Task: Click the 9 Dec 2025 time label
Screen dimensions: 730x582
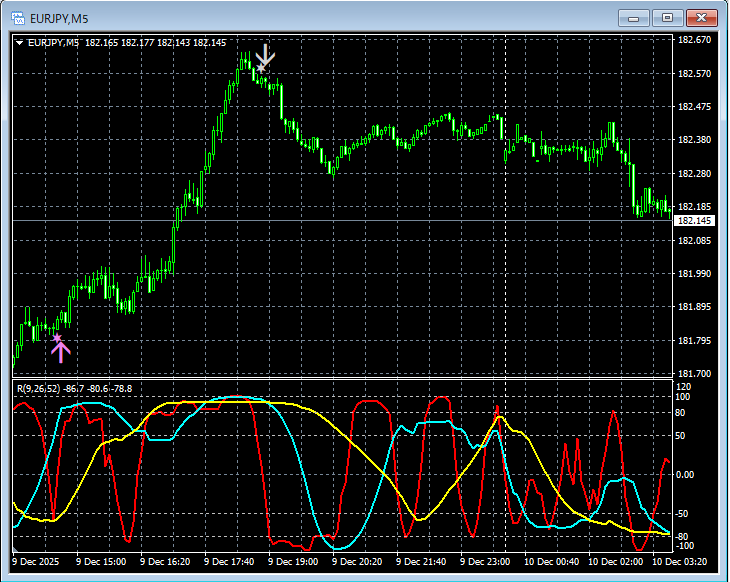Action: (36, 562)
